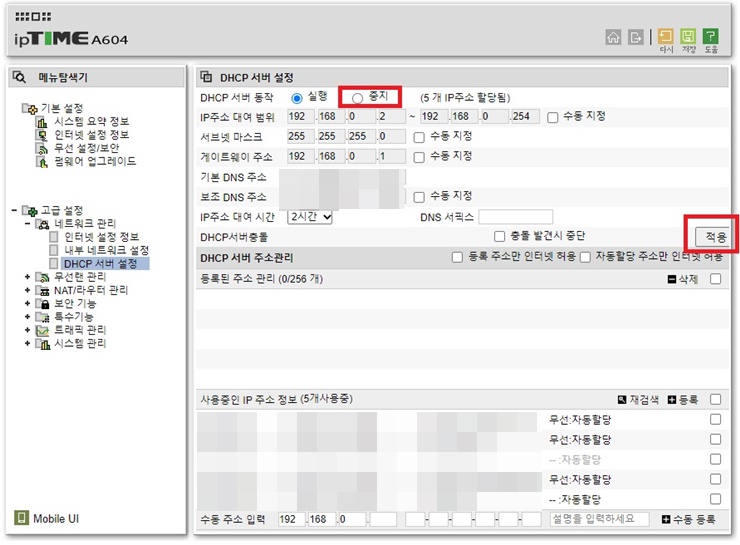The image size is (740, 545).
Task: Click the 무선랜 관리 folder icon
Action: tap(42, 277)
